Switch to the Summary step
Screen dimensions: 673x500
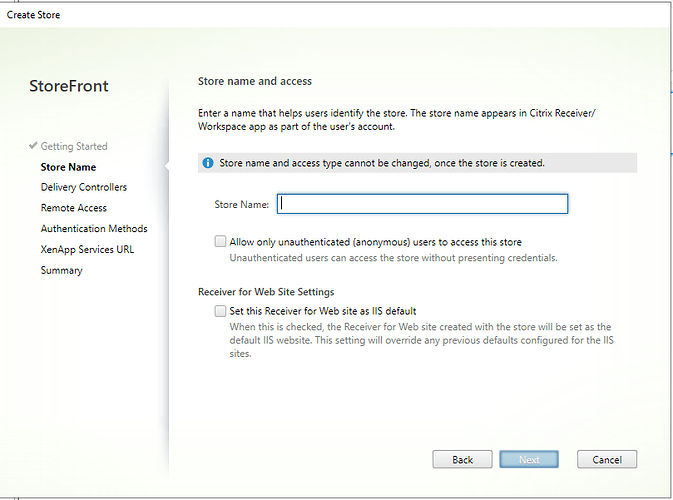[x=61, y=270]
